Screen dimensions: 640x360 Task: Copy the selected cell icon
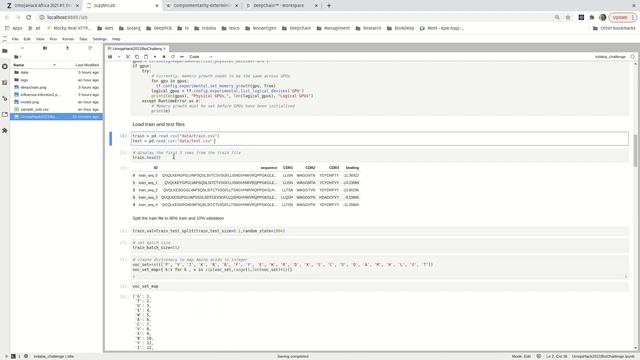pos(137,57)
